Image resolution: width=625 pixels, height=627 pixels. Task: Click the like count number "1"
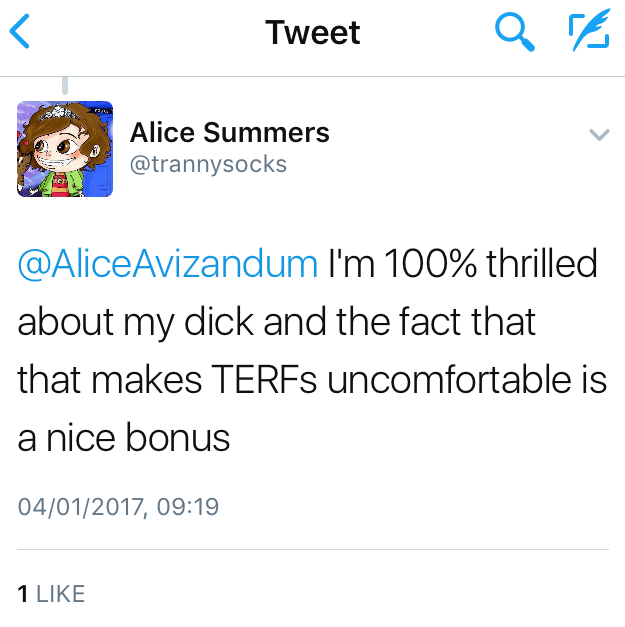23,593
